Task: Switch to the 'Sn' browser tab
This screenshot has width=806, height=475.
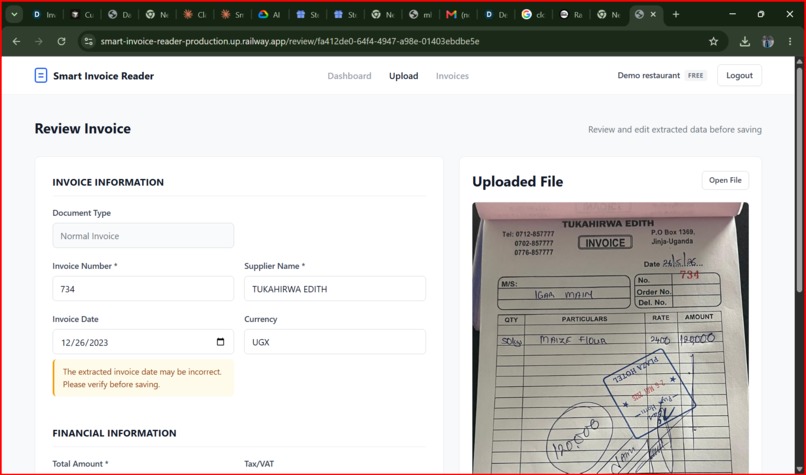Action: point(232,14)
